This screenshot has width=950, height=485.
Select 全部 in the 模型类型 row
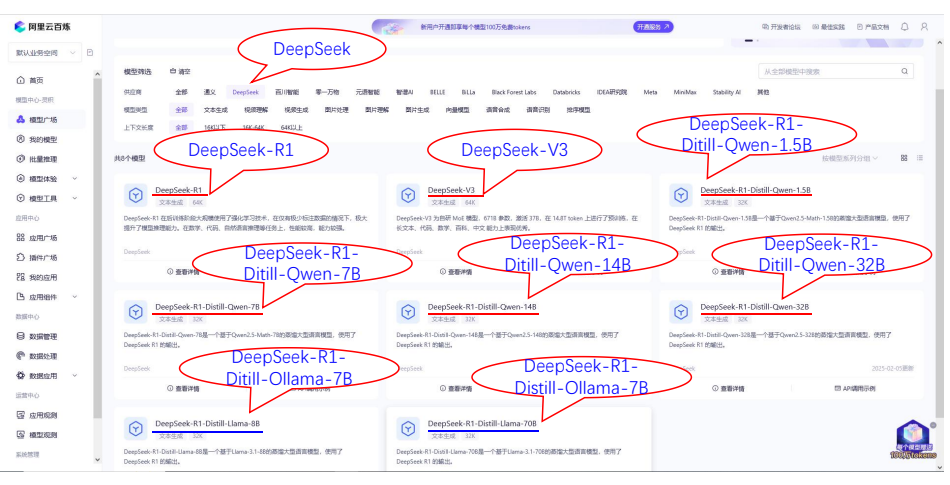pos(181,110)
